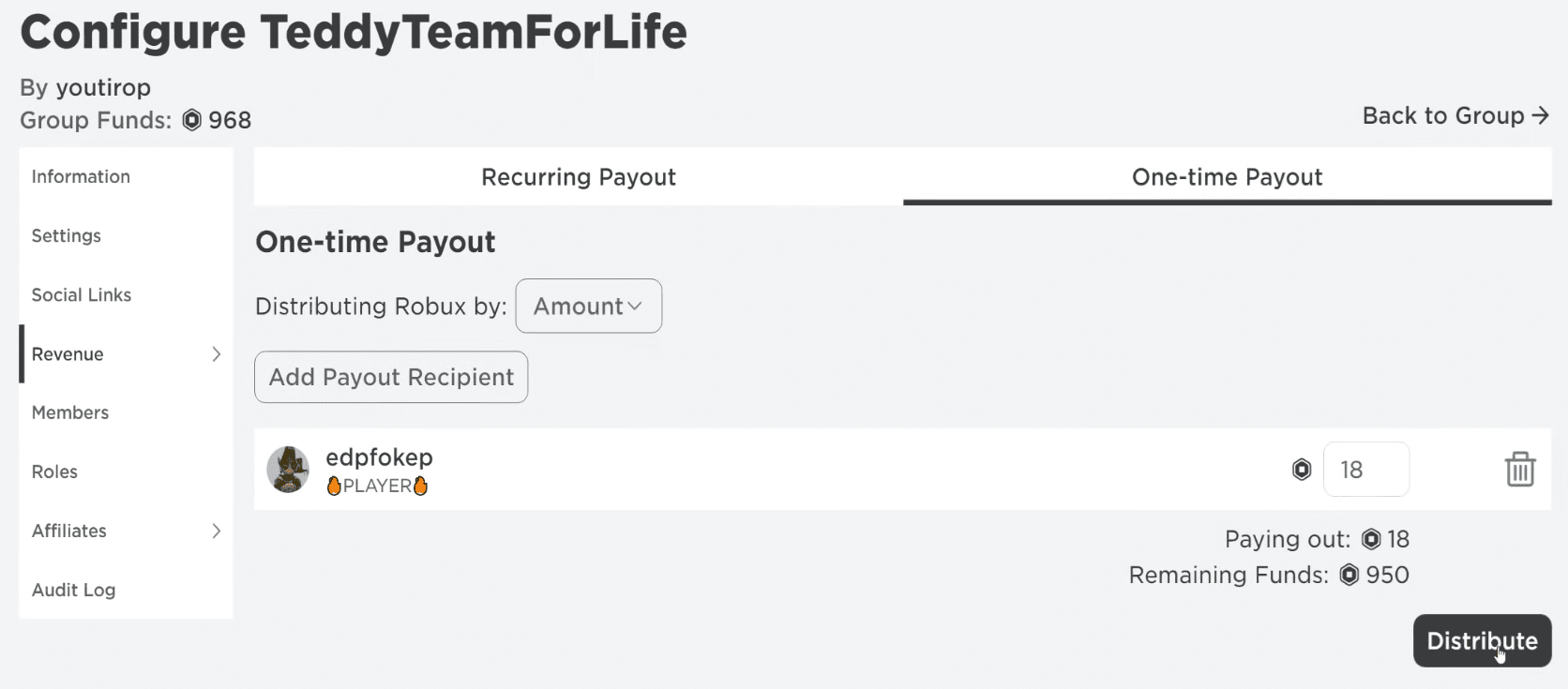Open edpfokep's profile name link
The width and height of the screenshot is (1568, 689).
(379, 457)
